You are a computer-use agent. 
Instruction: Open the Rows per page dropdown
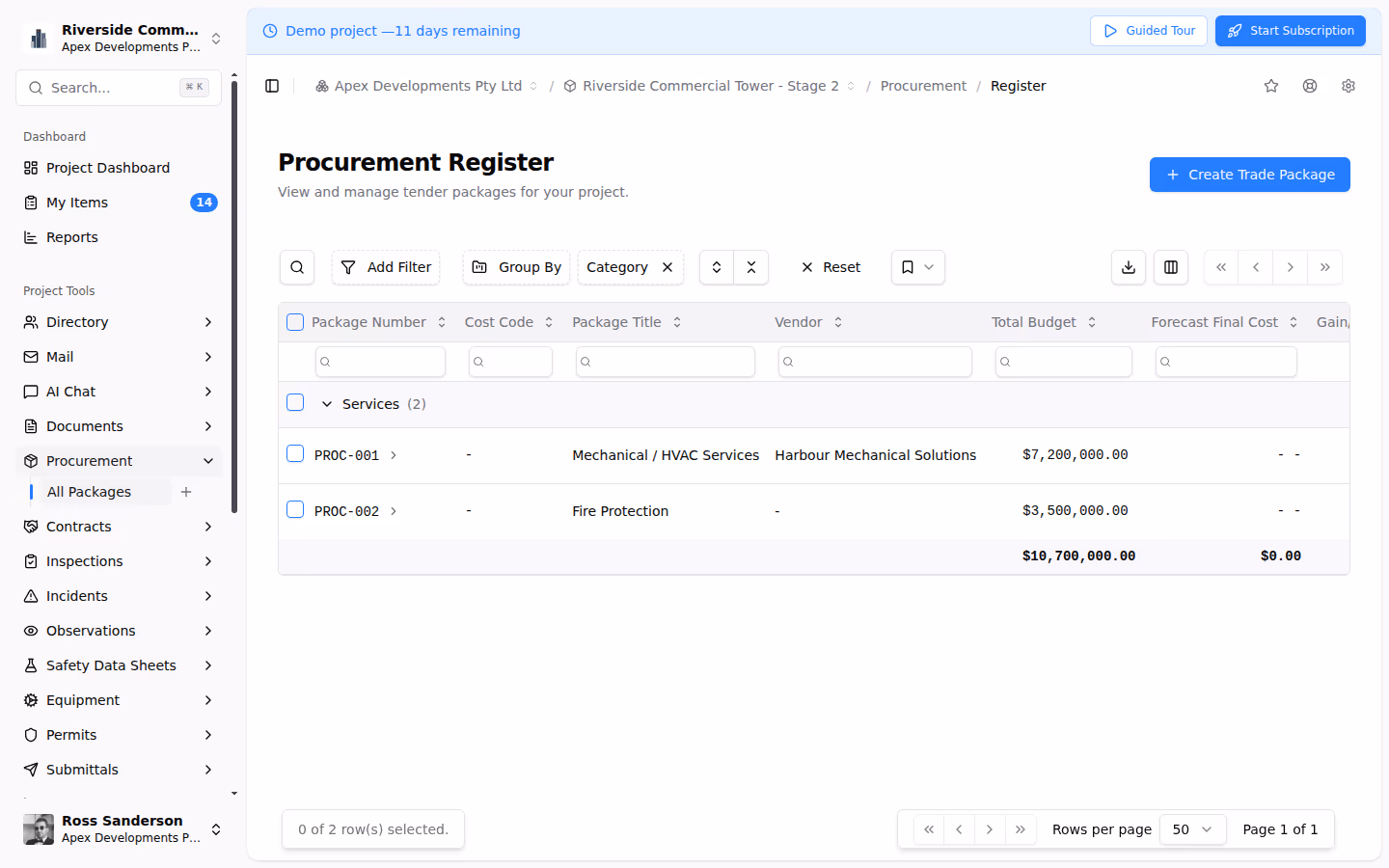[x=1192, y=828]
